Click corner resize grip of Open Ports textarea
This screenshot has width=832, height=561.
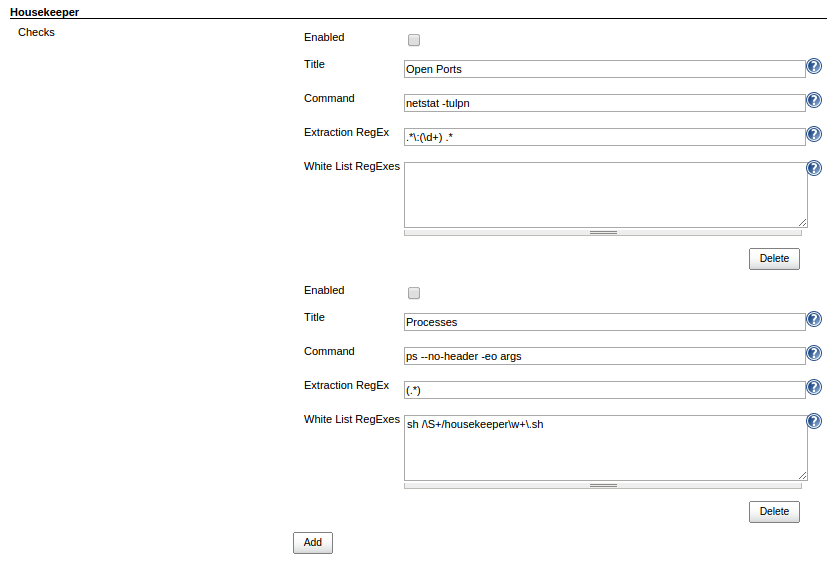click(x=802, y=223)
